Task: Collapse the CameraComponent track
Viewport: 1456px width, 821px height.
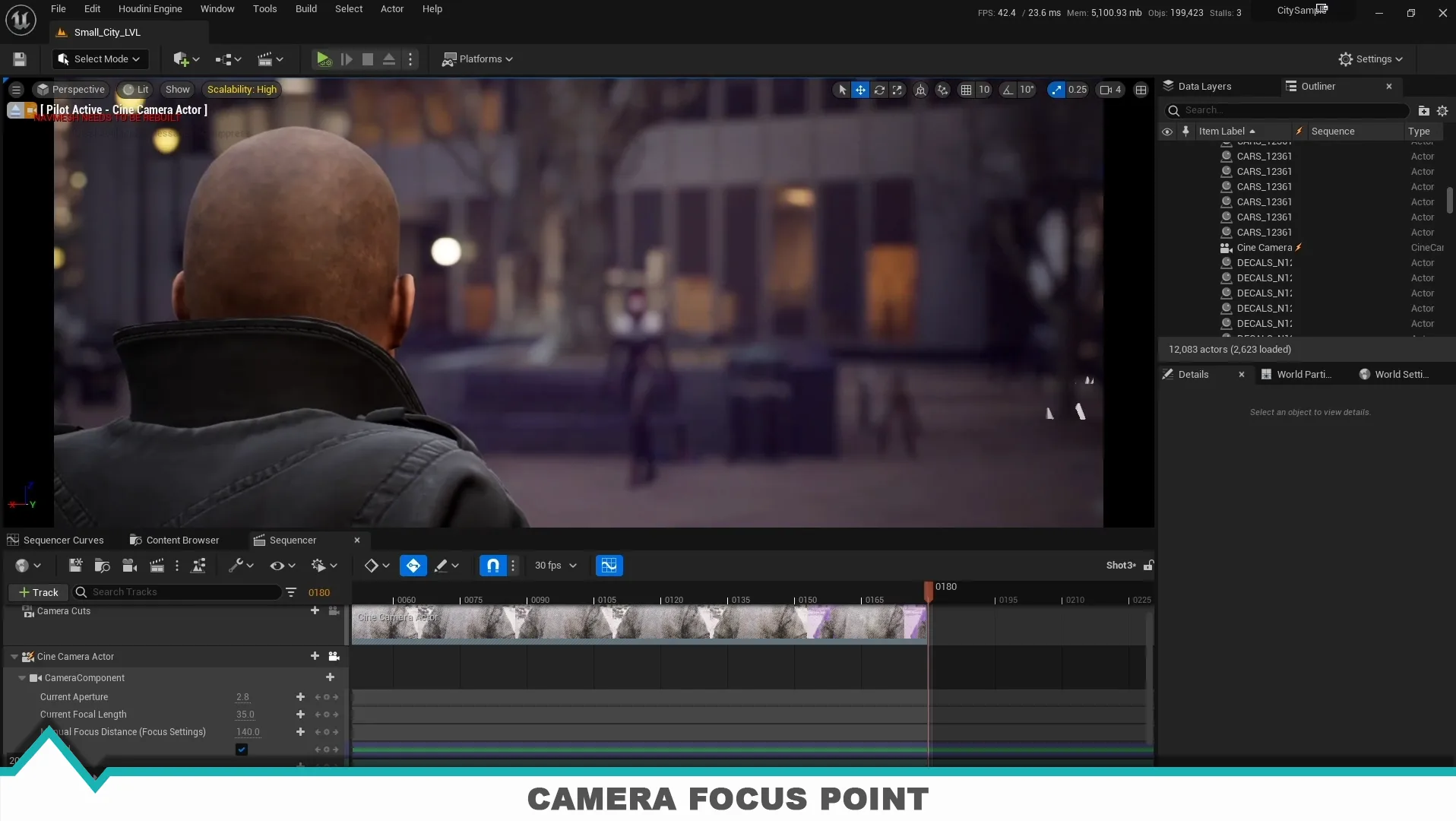Action: point(21,677)
